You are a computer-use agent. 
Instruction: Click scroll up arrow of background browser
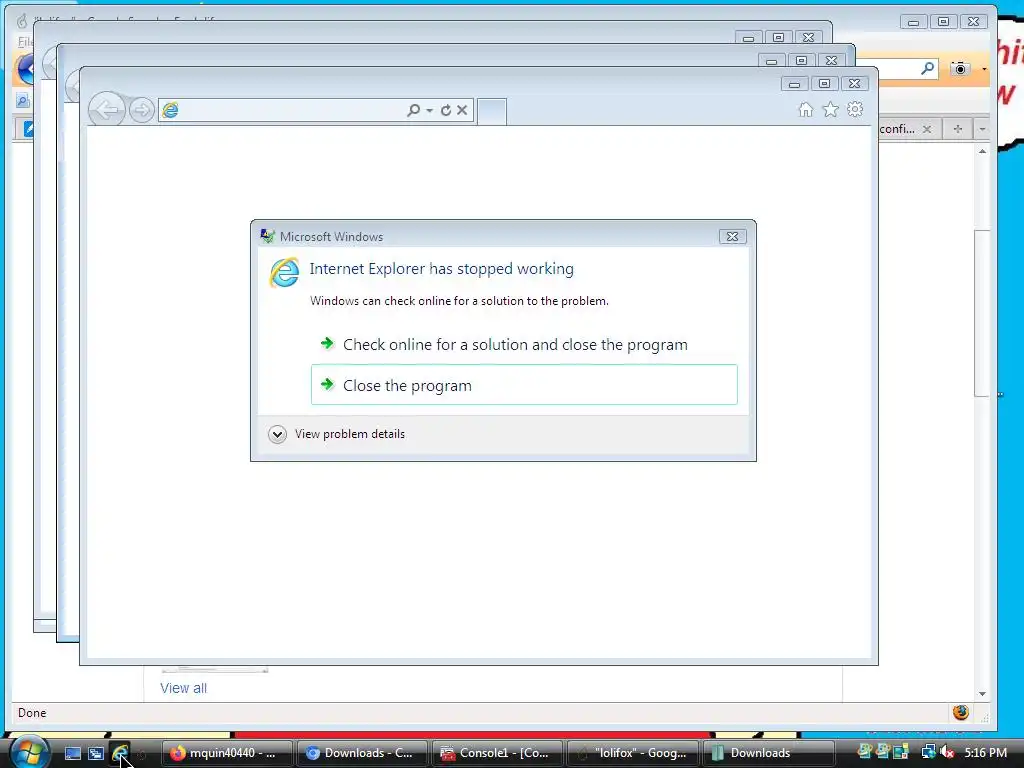pos(982,152)
